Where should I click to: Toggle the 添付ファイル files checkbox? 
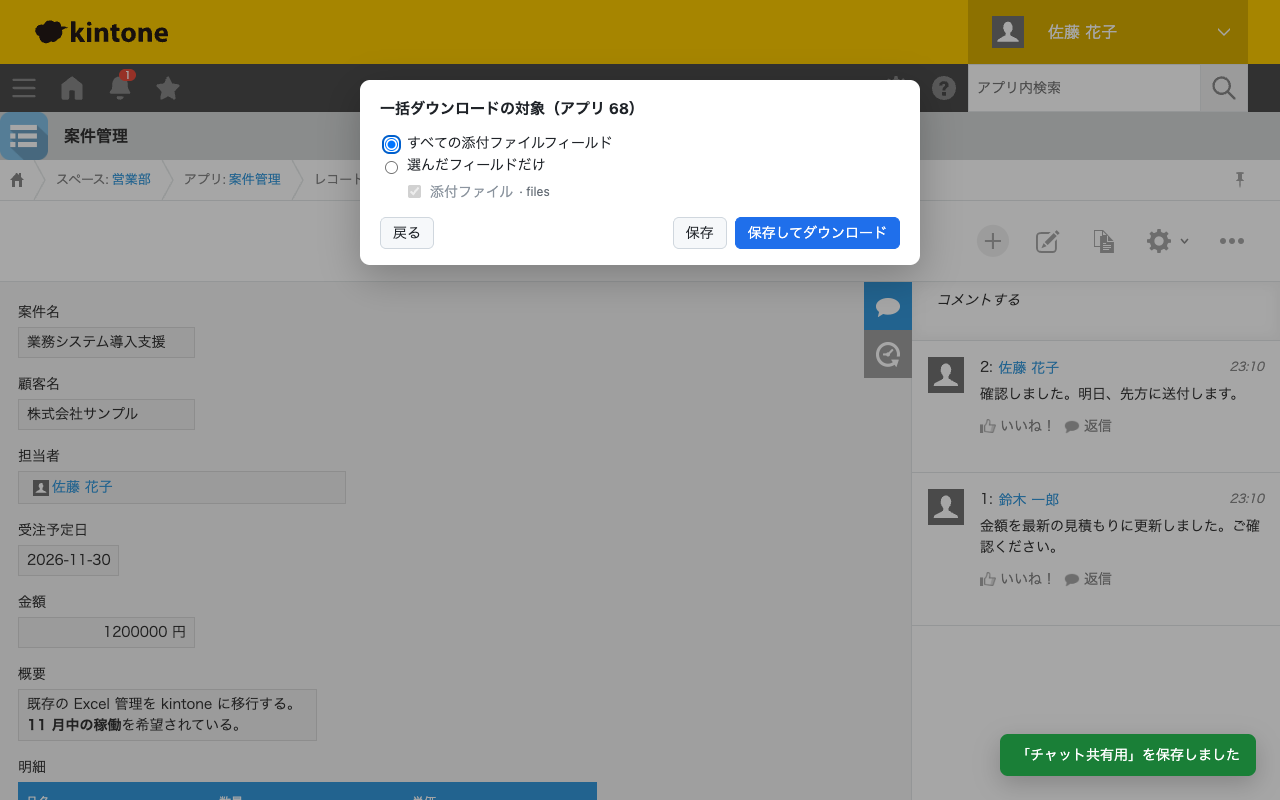tap(414, 191)
